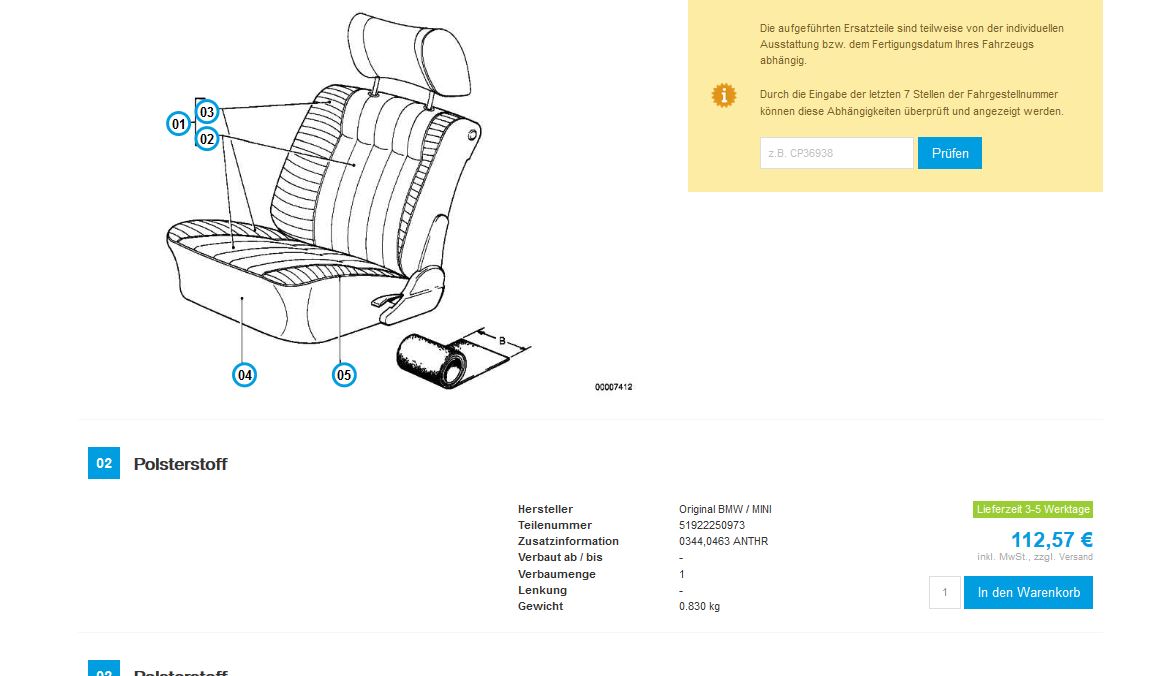Click diagram marker 05 below seat
This screenshot has height=676, width=1150.
[344, 375]
